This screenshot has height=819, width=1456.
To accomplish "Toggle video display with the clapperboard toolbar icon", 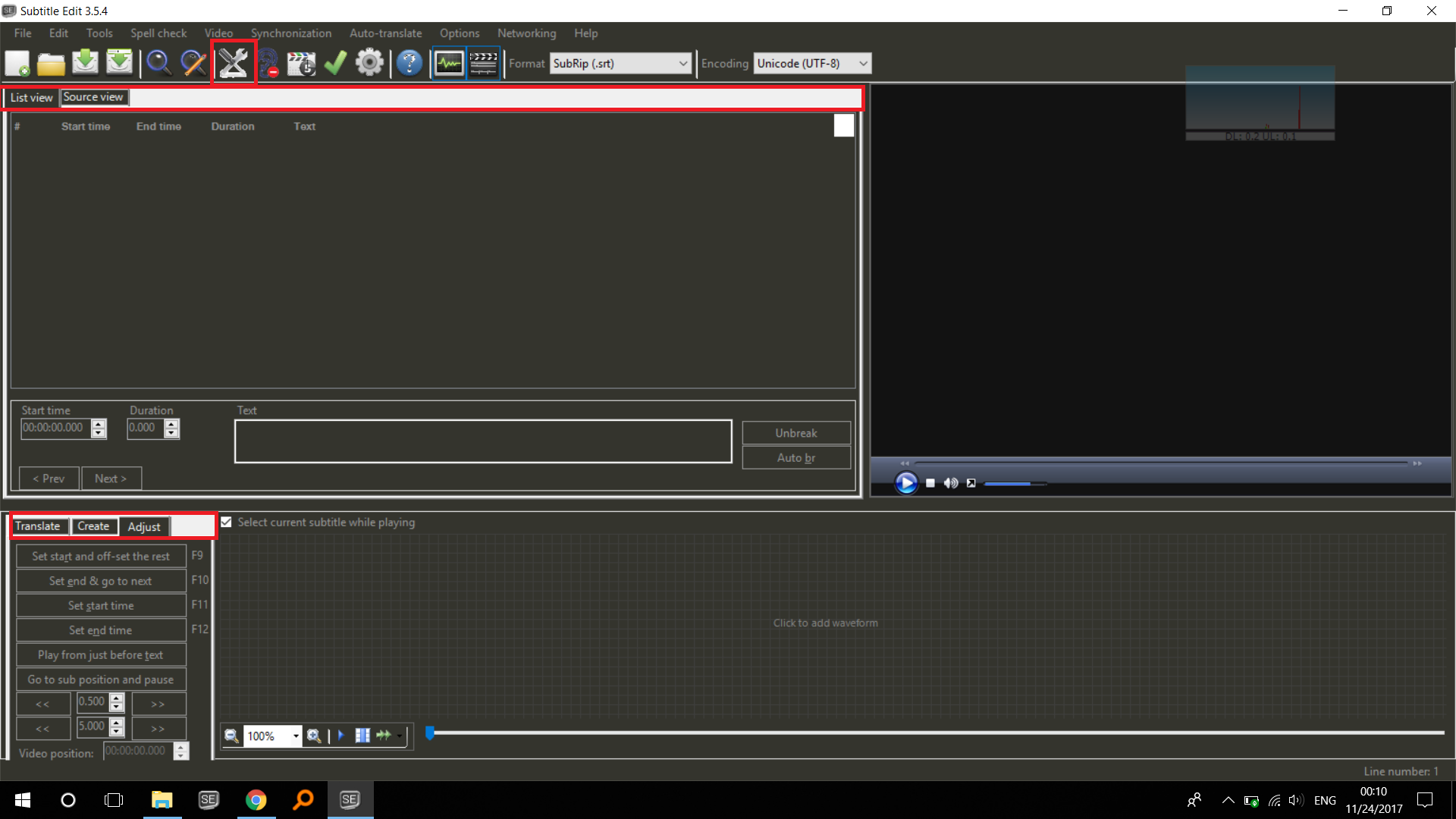I will coord(483,63).
